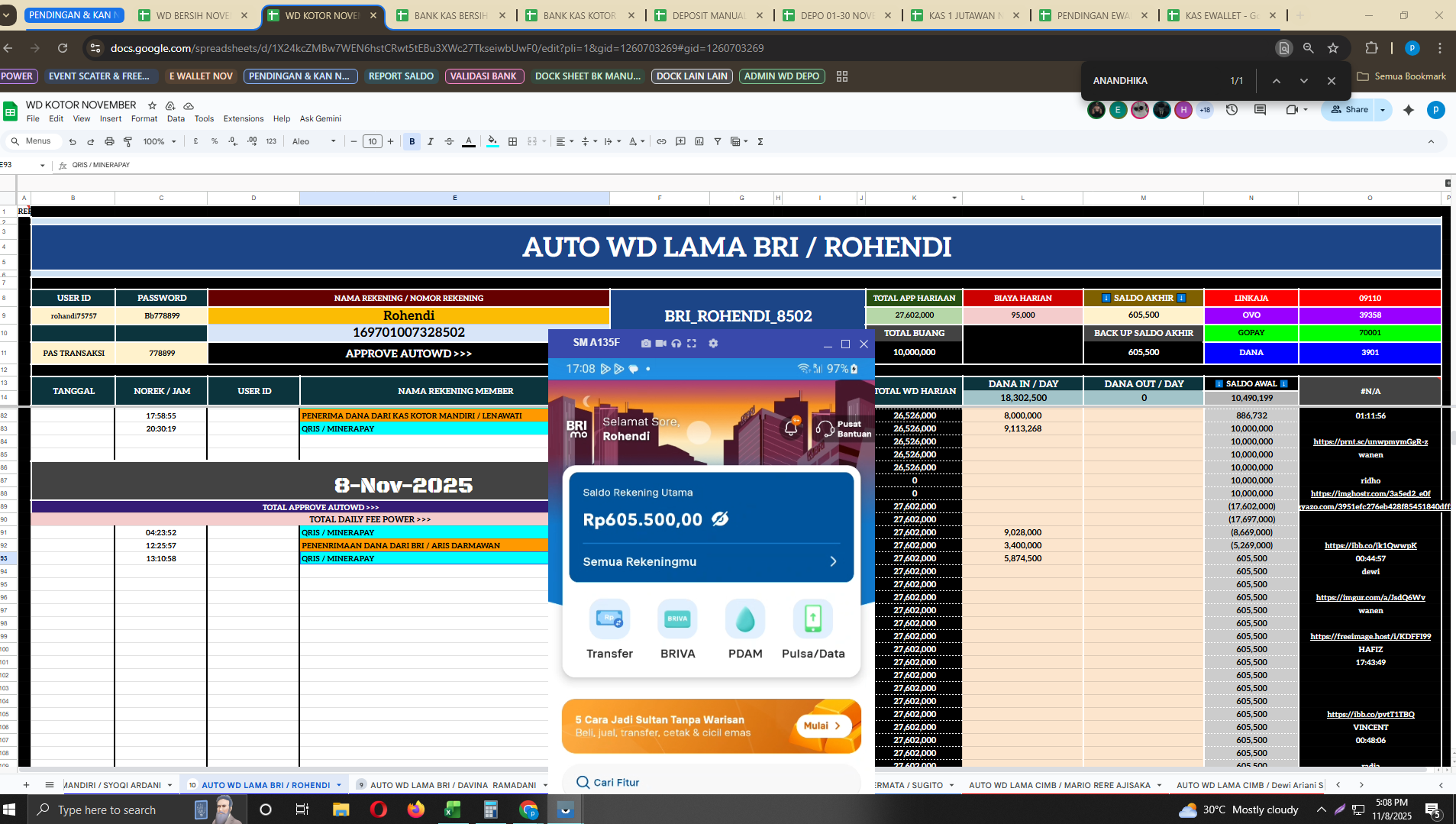Launch Excel from the taskbar
The height and width of the screenshot is (824, 1456).
pyautogui.click(x=453, y=809)
